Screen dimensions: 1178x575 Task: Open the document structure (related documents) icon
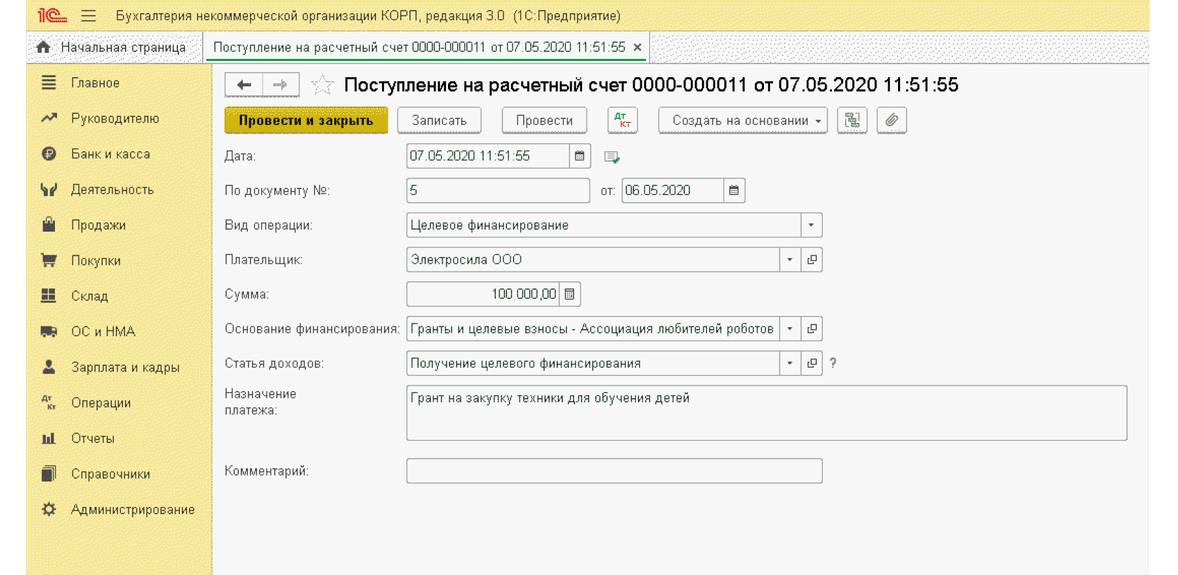click(852, 120)
